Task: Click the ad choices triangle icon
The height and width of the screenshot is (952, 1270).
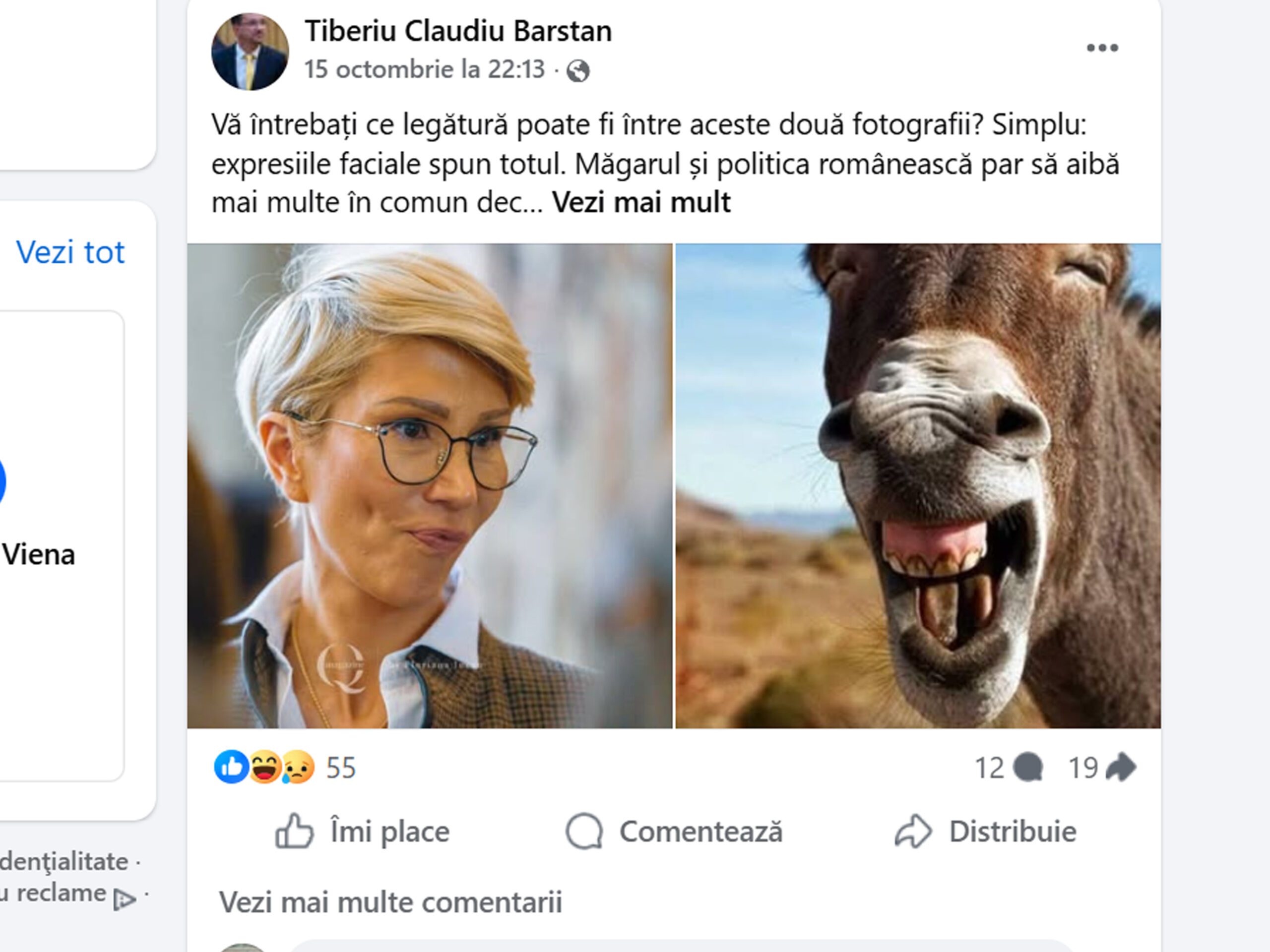Action: (124, 898)
